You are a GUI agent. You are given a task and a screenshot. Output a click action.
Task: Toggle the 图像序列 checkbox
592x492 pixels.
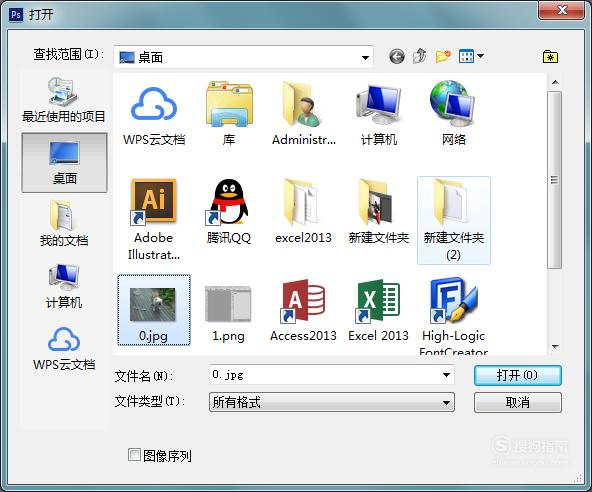134,455
